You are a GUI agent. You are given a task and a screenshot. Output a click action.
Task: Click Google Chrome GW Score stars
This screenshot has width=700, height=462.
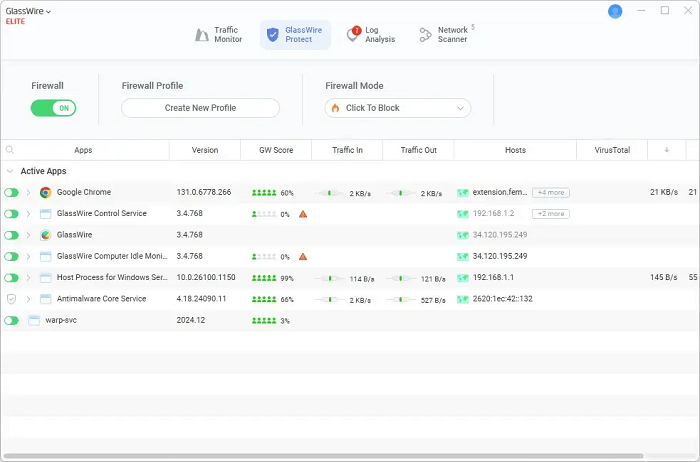264,193
